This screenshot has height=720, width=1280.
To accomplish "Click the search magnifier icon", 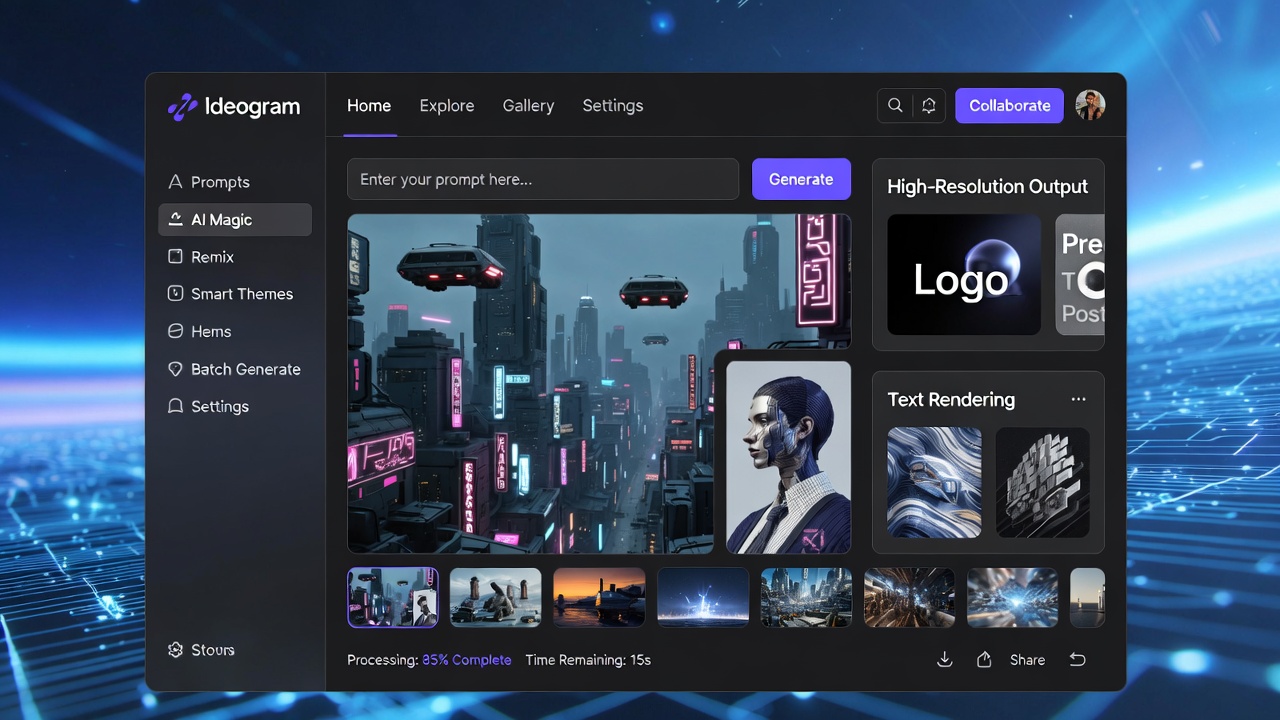I will tap(894, 105).
